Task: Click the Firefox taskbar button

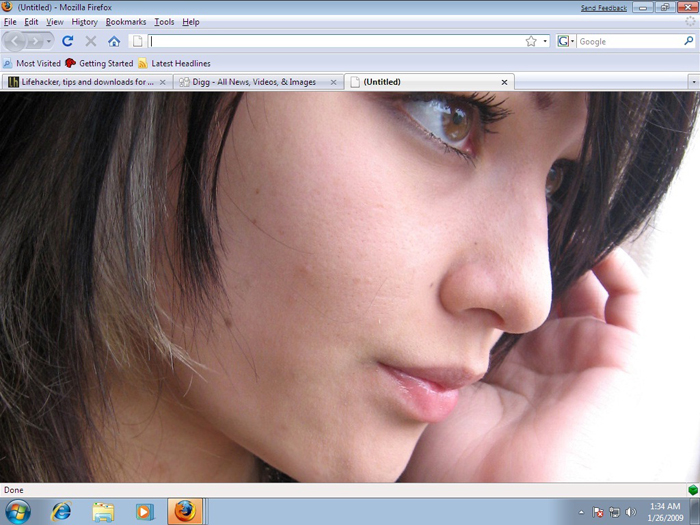Action: click(x=185, y=512)
